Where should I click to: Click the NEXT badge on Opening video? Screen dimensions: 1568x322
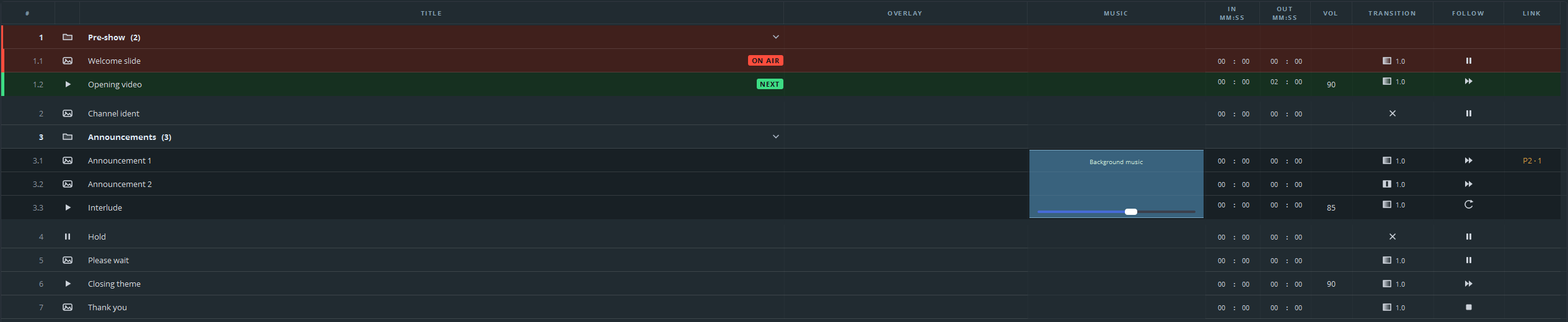click(770, 84)
